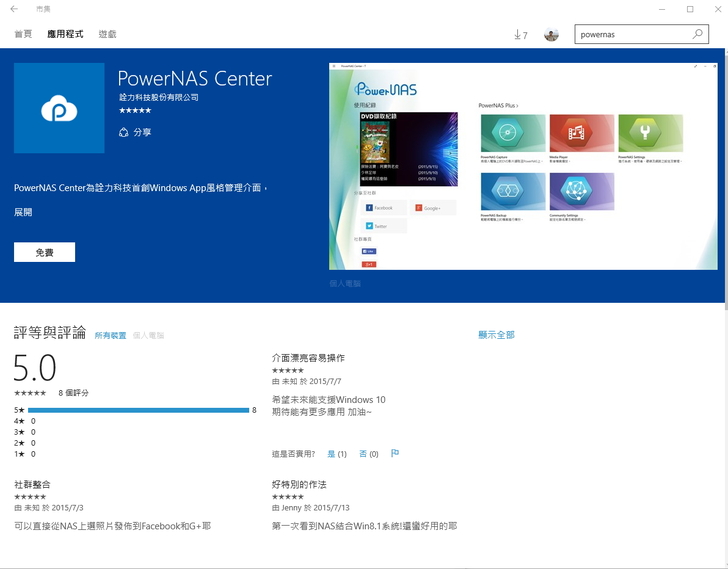Filter reviews by 個人電腦

148,336
